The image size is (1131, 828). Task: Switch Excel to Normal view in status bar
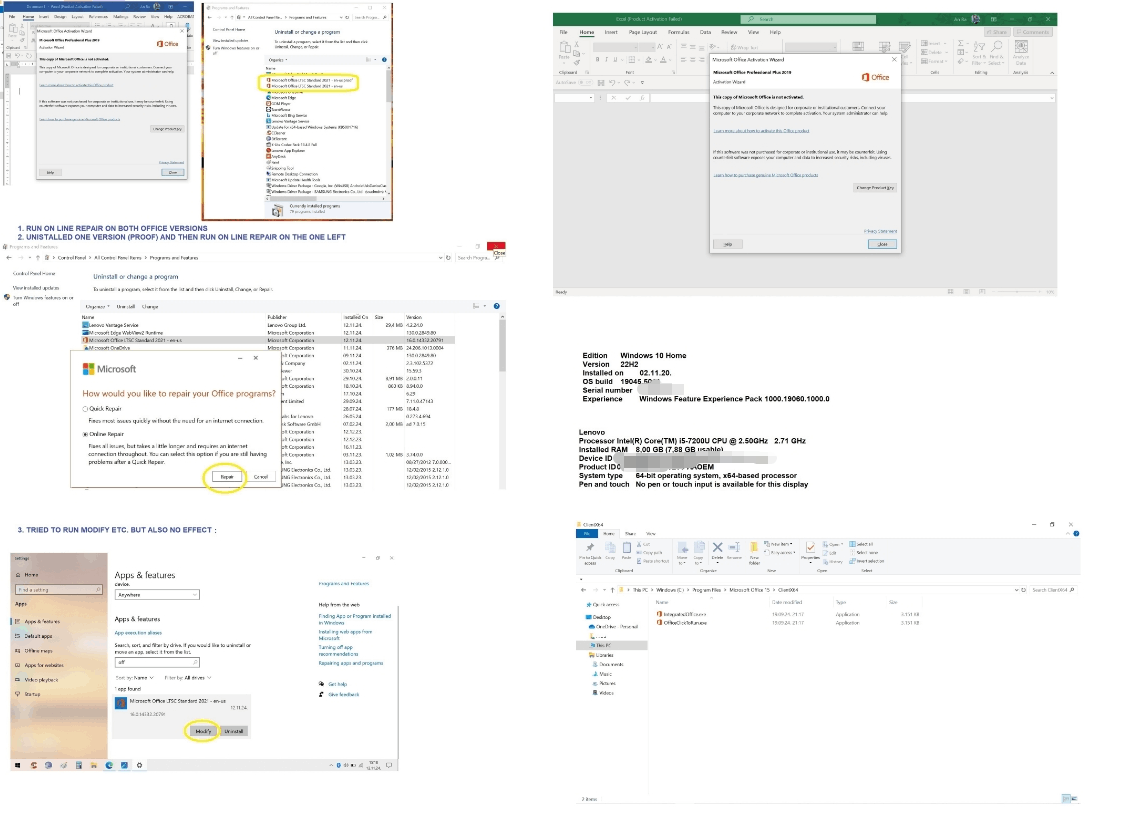950,291
